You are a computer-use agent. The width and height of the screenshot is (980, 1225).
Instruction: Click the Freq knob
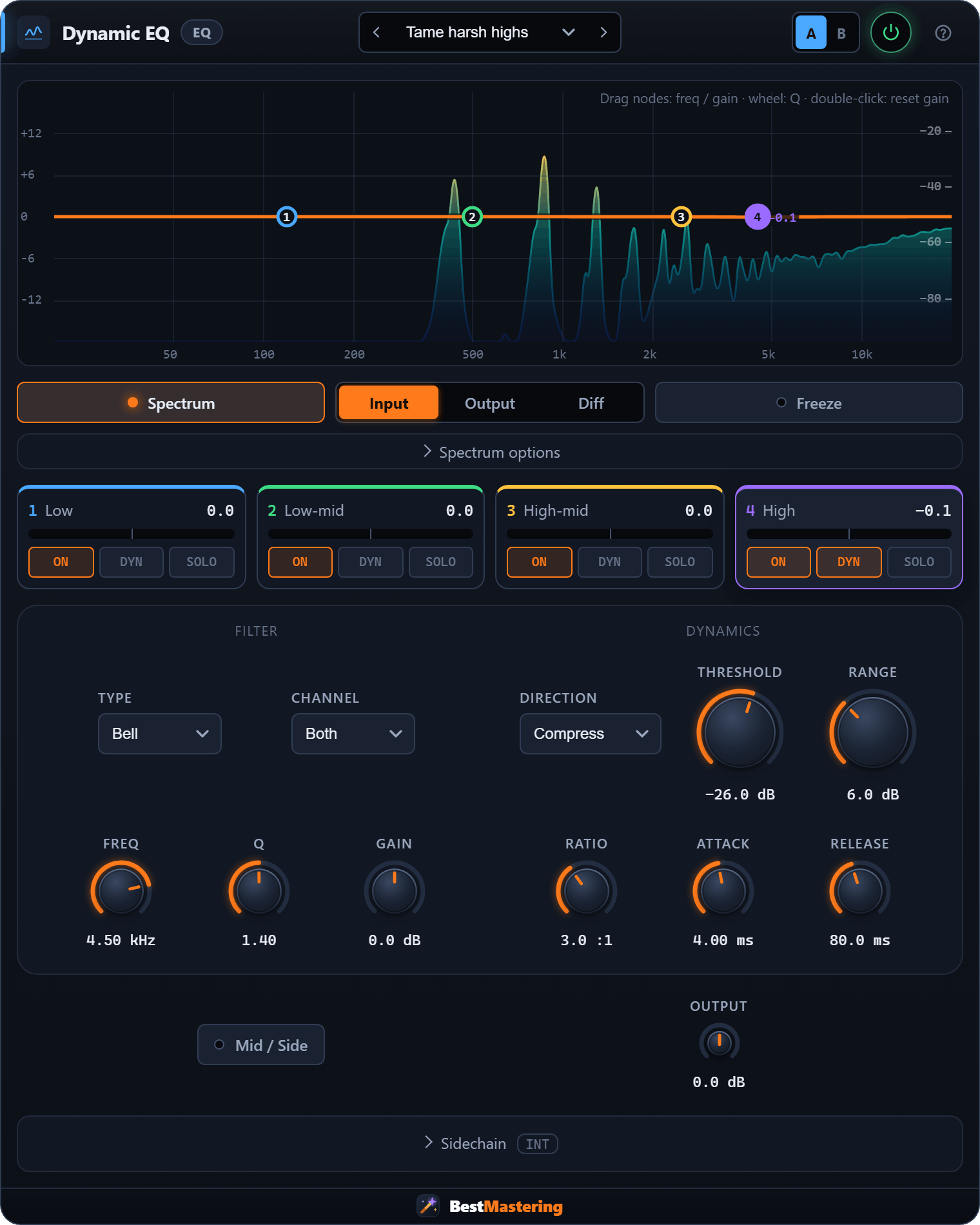121,890
